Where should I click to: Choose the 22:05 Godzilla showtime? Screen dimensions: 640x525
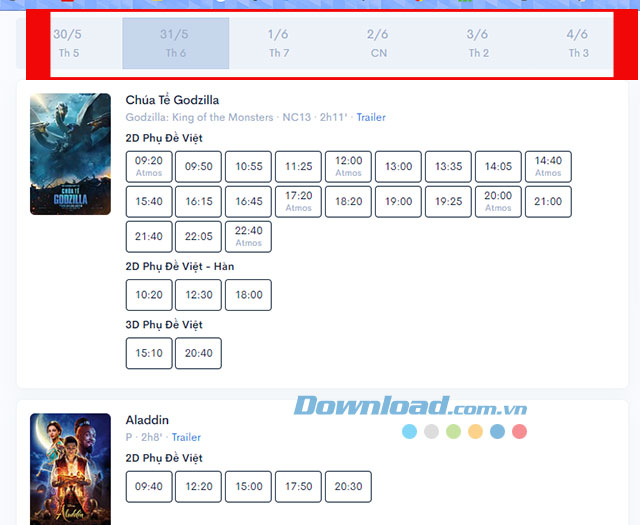(198, 237)
